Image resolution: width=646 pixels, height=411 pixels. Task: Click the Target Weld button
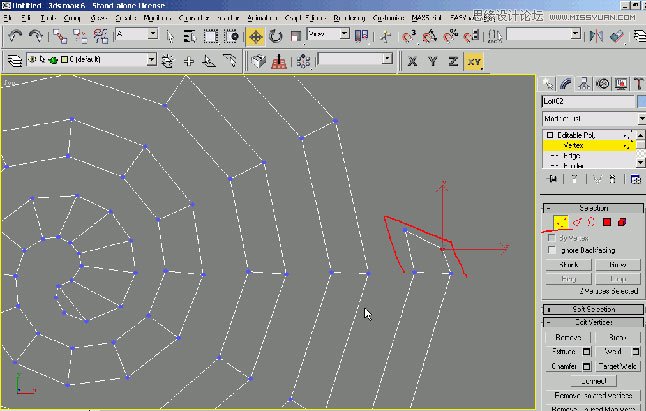[x=618, y=366]
